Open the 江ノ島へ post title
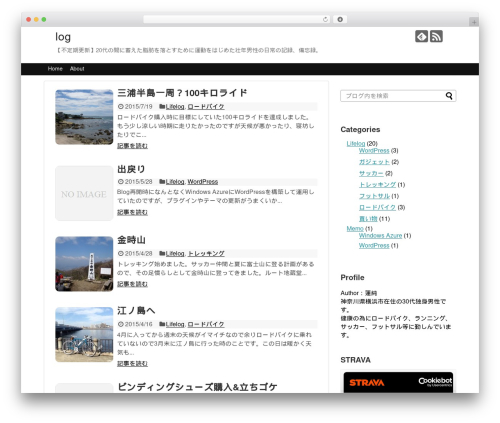The image size is (500, 423). [x=136, y=310]
